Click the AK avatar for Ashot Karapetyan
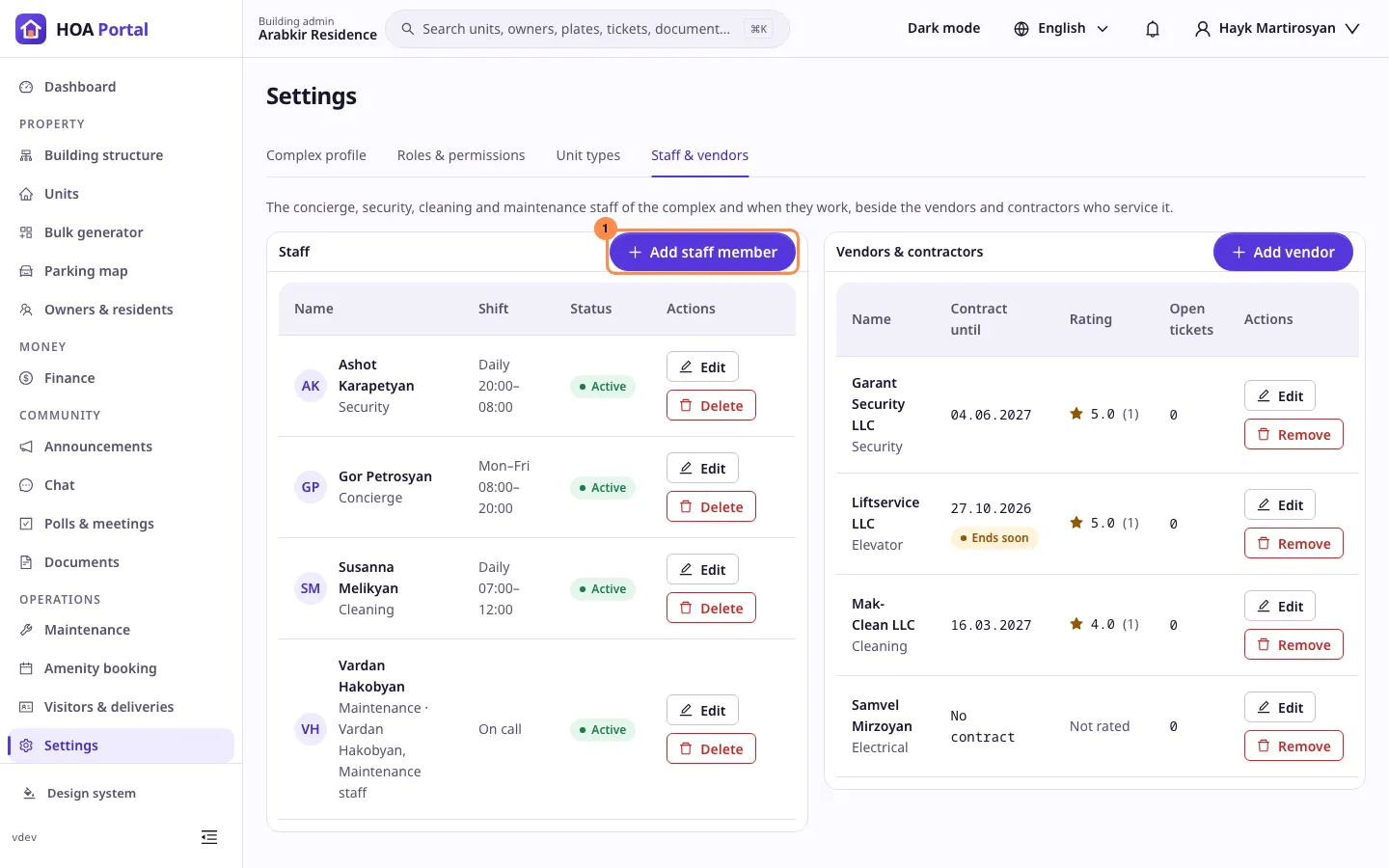The image size is (1389, 868). 311,386
